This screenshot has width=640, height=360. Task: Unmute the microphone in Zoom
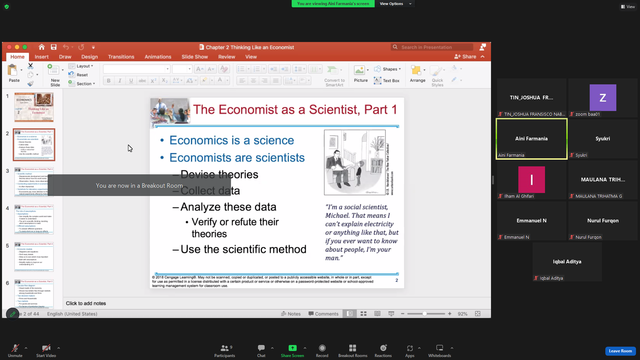(x=15, y=351)
